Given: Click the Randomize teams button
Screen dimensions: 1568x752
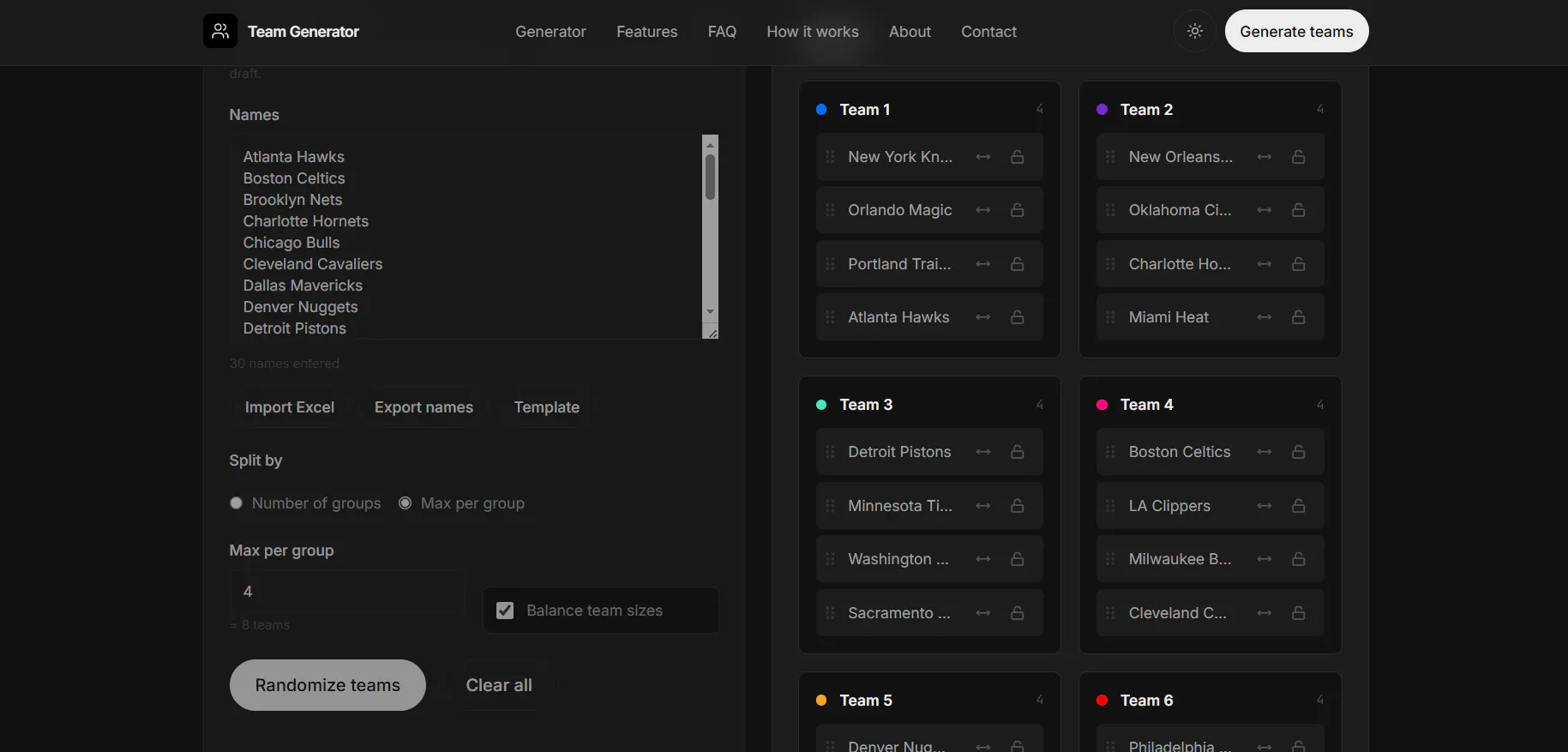Looking at the screenshot, I should (x=327, y=685).
